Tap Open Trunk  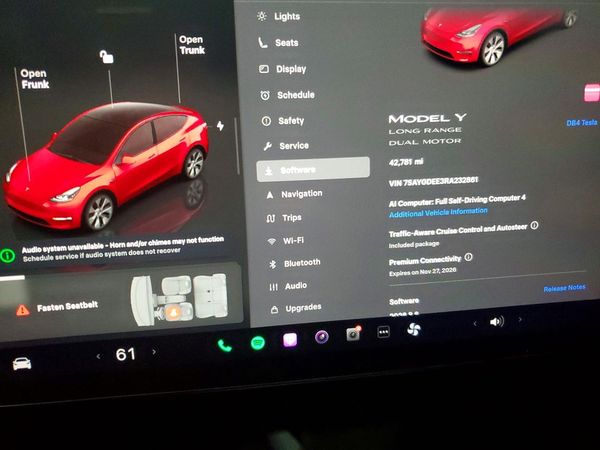coord(192,45)
